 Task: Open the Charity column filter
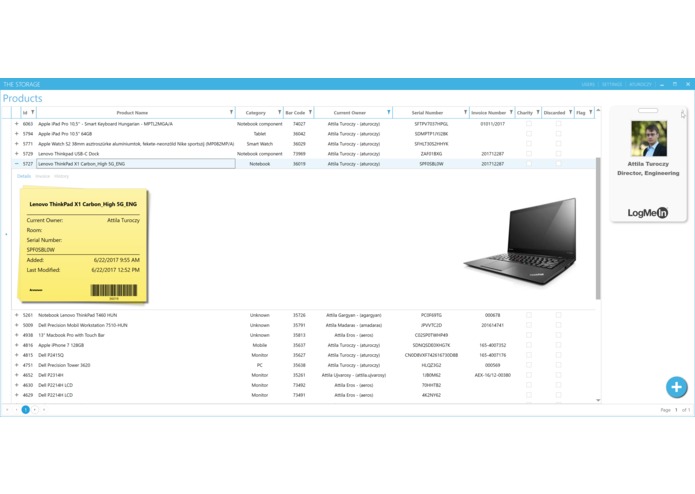(x=538, y=113)
